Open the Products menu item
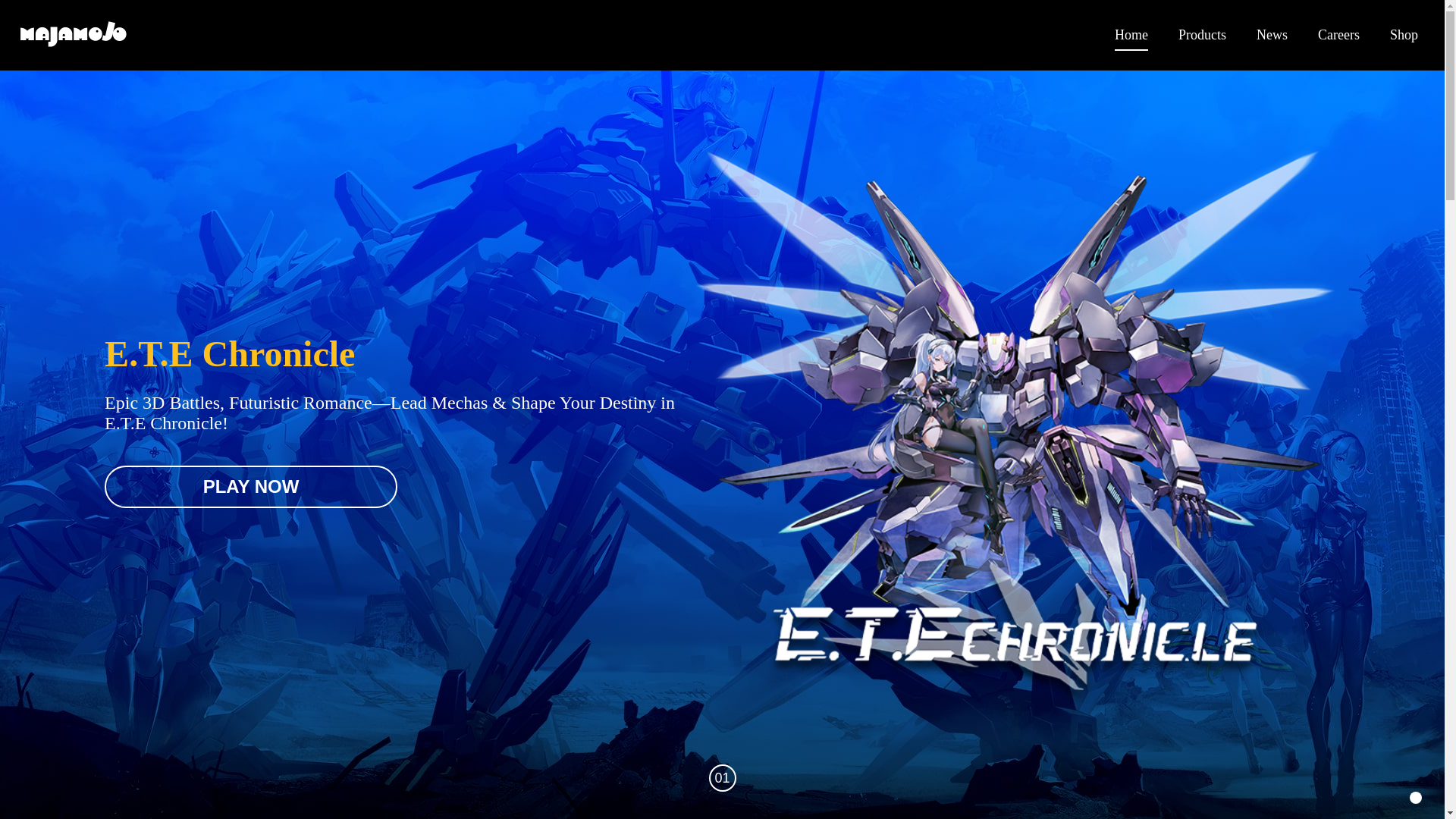The width and height of the screenshot is (1456, 819). click(x=1202, y=35)
